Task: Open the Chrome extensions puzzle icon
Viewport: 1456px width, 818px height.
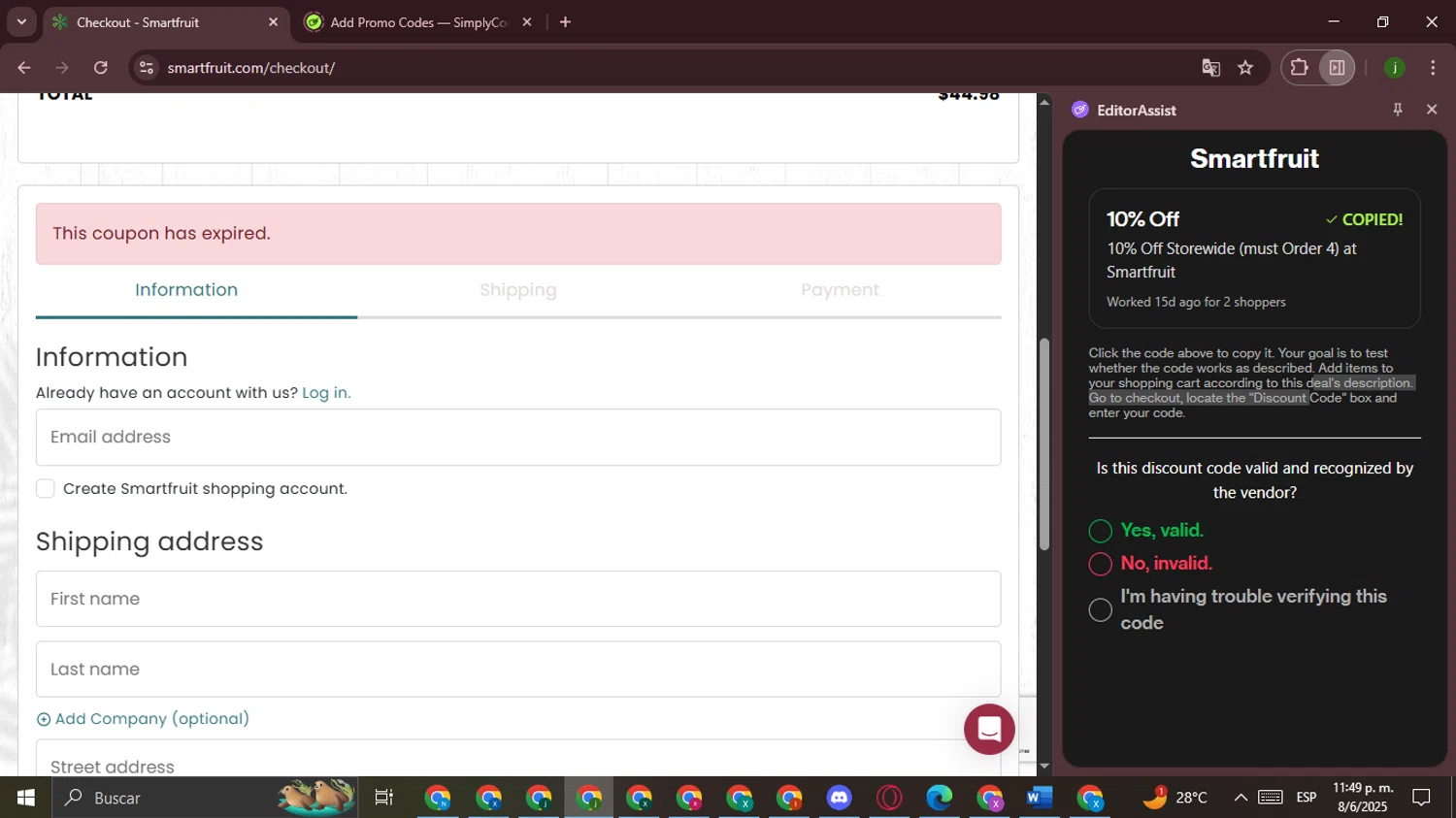Action: [x=1299, y=68]
